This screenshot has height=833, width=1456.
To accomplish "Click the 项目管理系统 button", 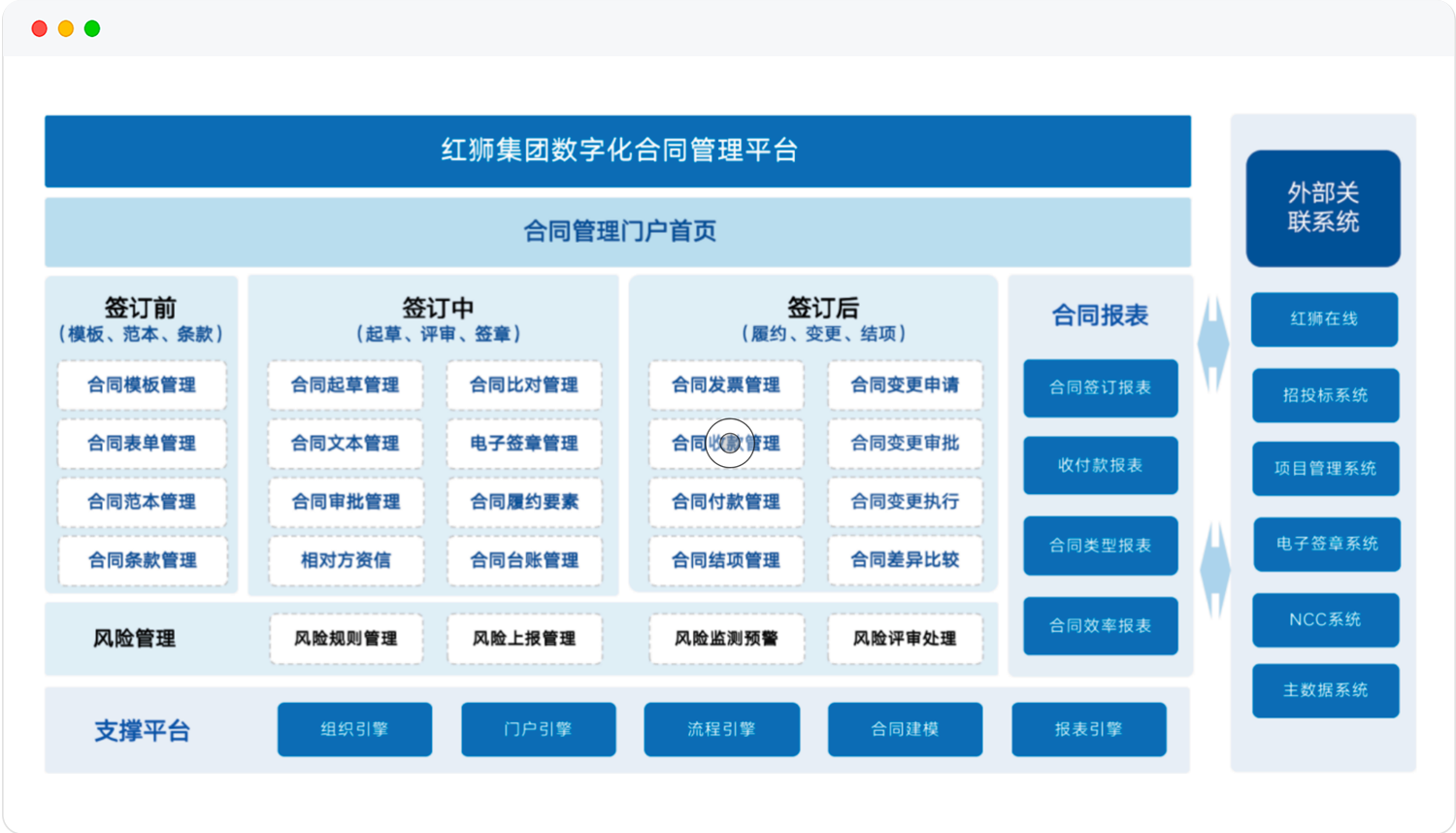I will tap(1325, 469).
